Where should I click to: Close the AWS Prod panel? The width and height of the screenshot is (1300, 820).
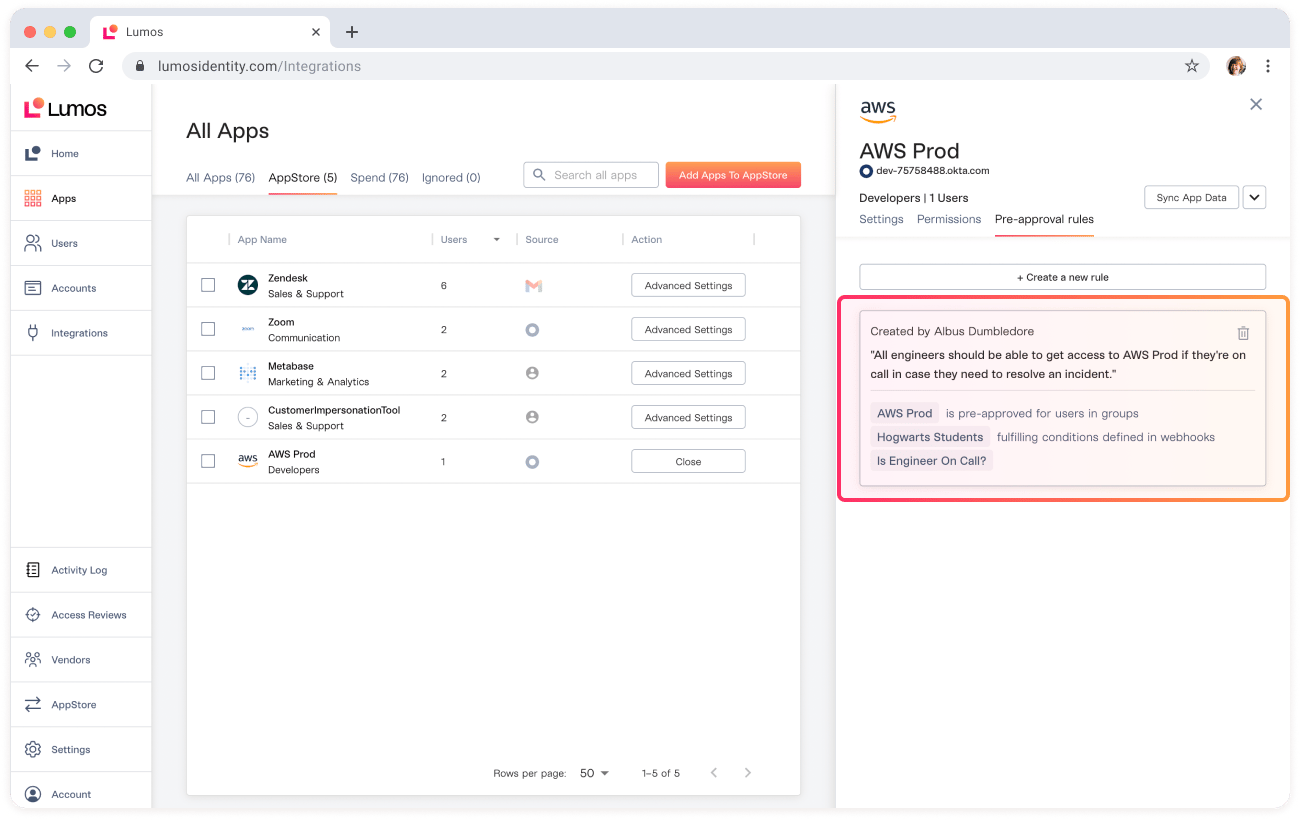coord(1256,104)
